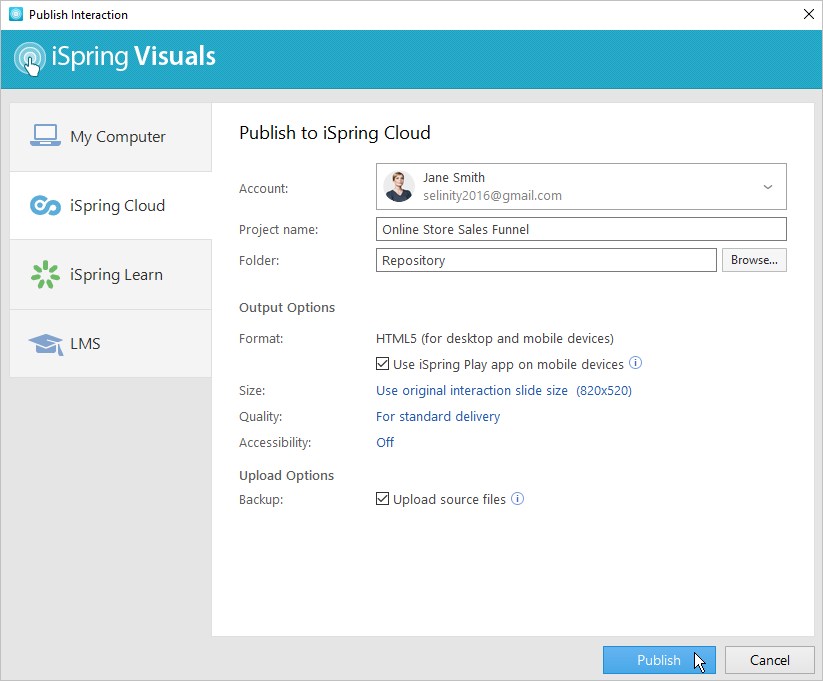Click Jane Smith's account avatar
Screen dimensions: 823x681
click(x=399, y=186)
